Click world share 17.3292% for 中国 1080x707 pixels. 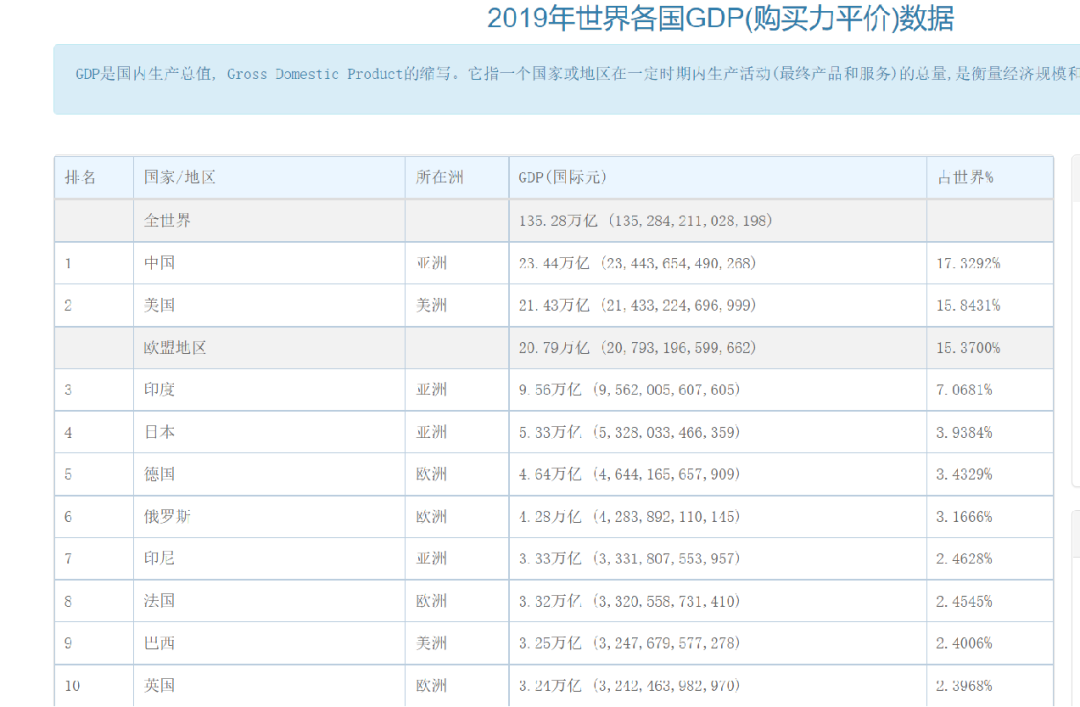[x=968, y=263]
